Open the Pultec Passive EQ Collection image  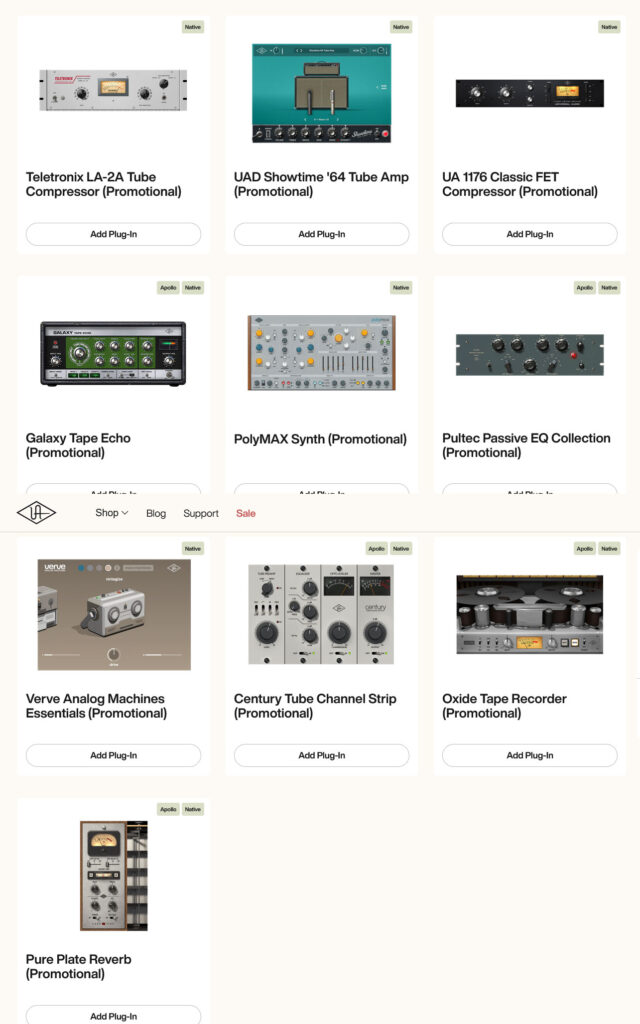530,355
